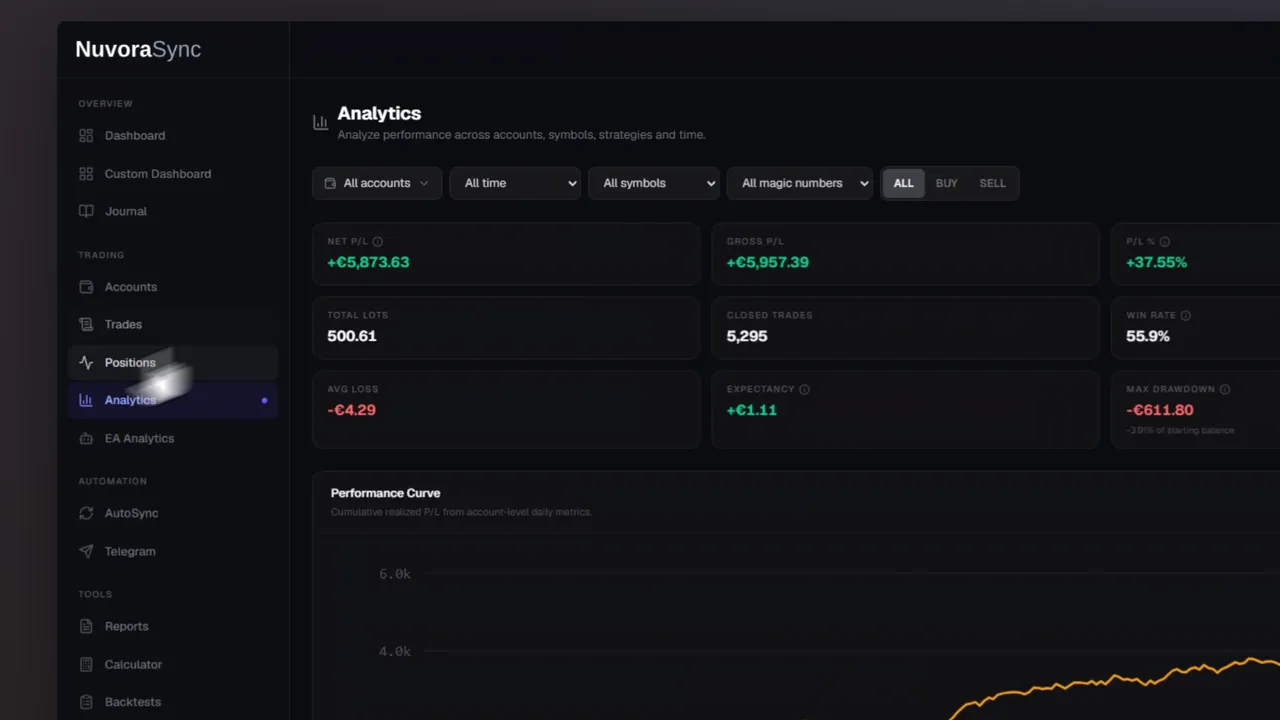Click the Telegram paper plane icon
The height and width of the screenshot is (720, 1280).
click(x=86, y=551)
